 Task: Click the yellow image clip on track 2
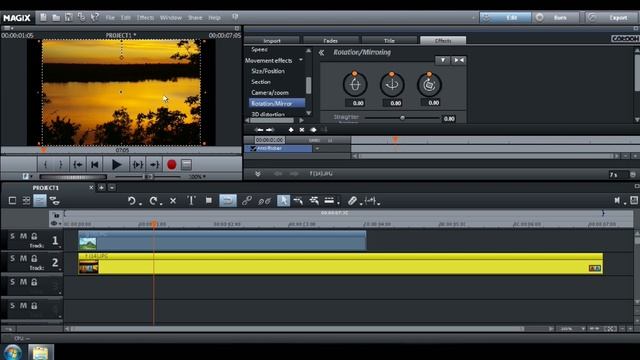pos(340,264)
